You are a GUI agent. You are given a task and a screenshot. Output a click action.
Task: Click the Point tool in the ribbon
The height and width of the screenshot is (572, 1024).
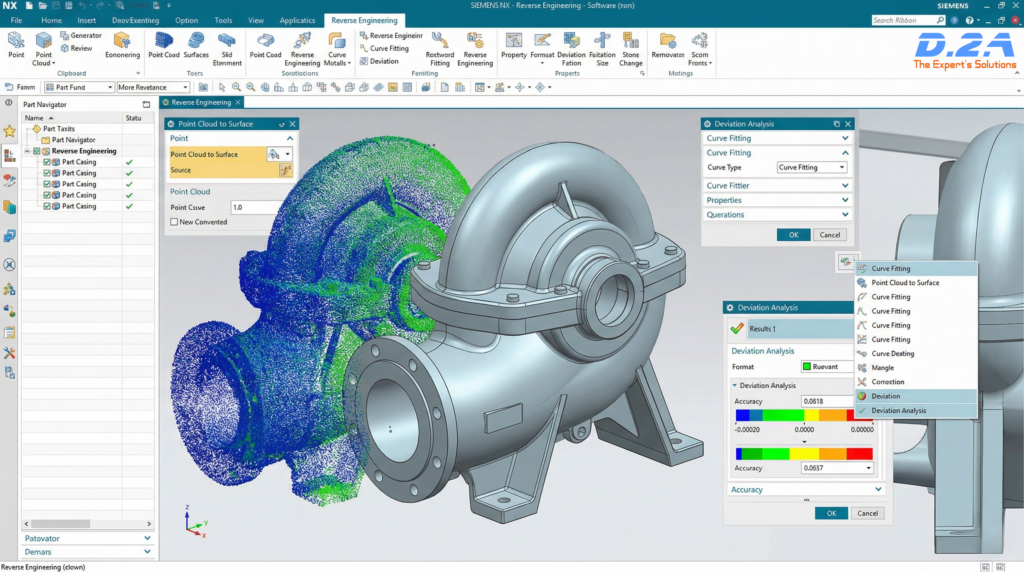click(16, 46)
